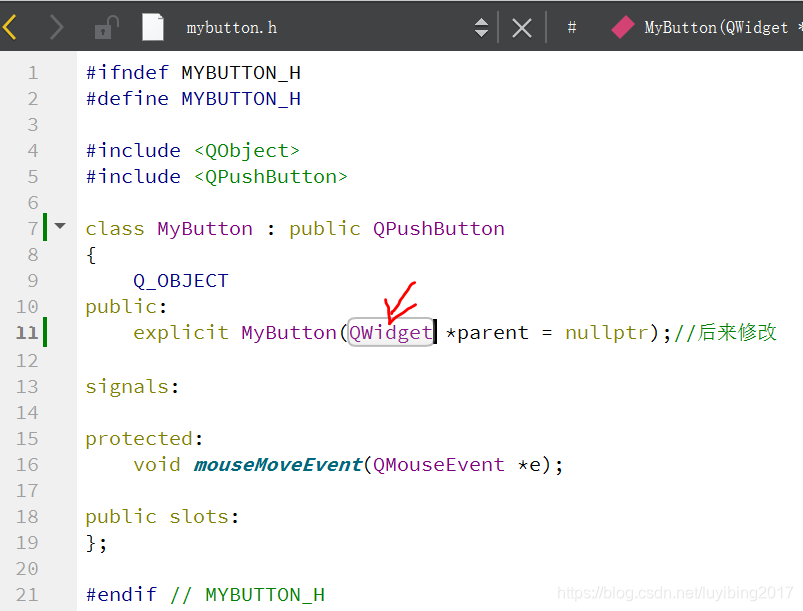Click the pink diamond symbol icon
This screenshot has width=803, height=611.
pyautogui.click(x=623, y=27)
